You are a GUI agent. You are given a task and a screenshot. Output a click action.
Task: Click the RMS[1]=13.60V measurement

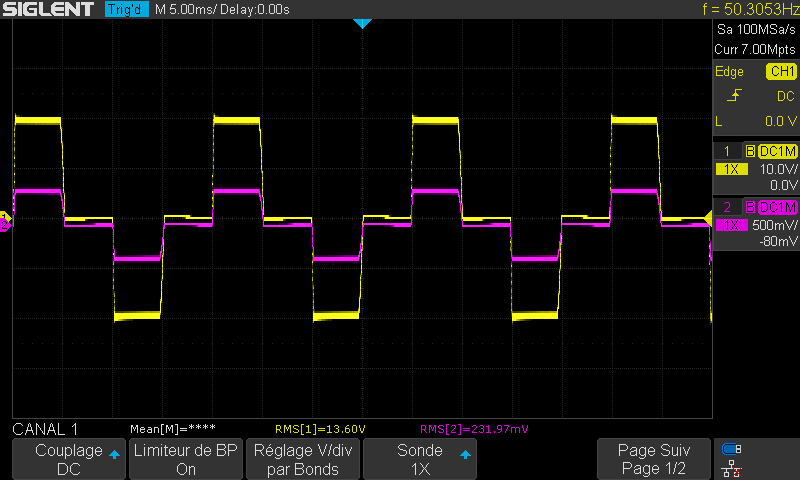point(320,429)
